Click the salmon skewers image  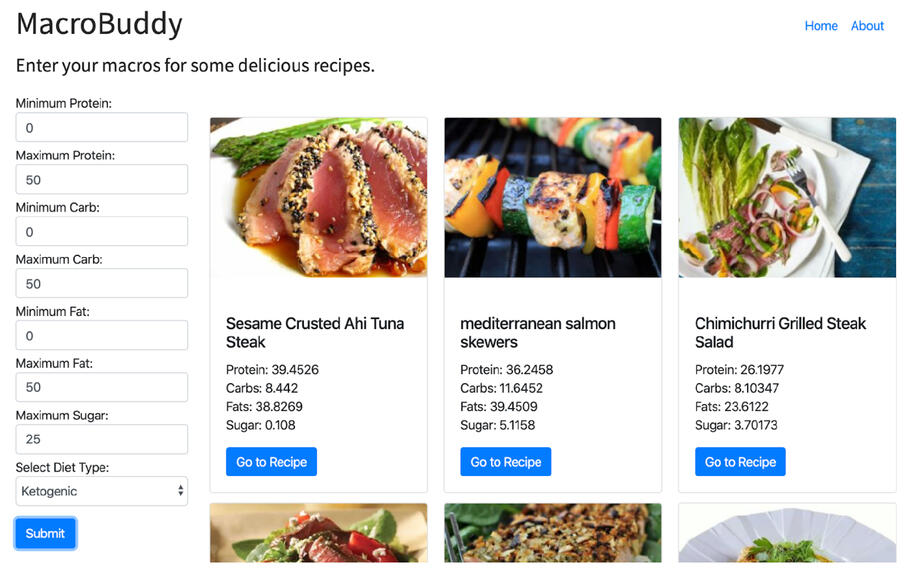pos(552,197)
